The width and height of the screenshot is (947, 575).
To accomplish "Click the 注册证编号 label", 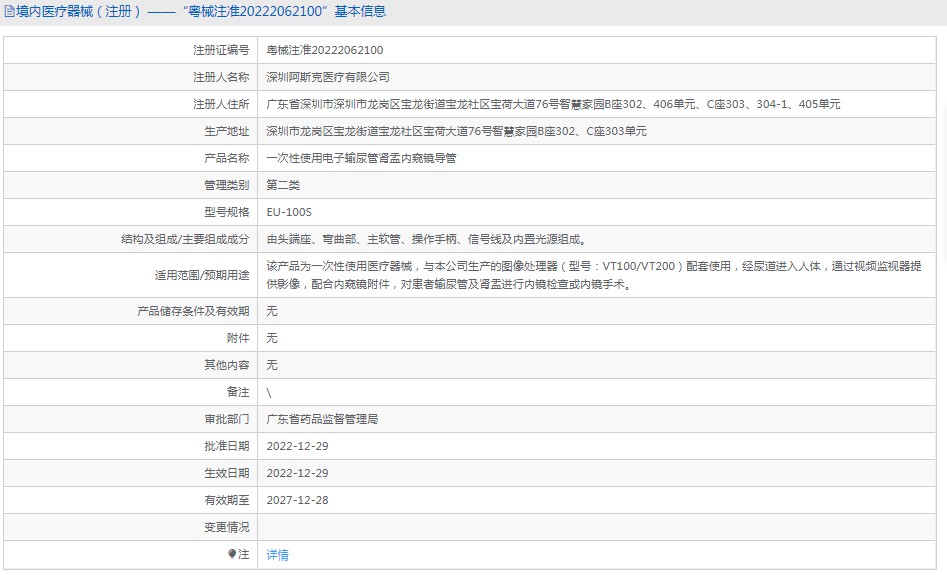I will click(221, 50).
